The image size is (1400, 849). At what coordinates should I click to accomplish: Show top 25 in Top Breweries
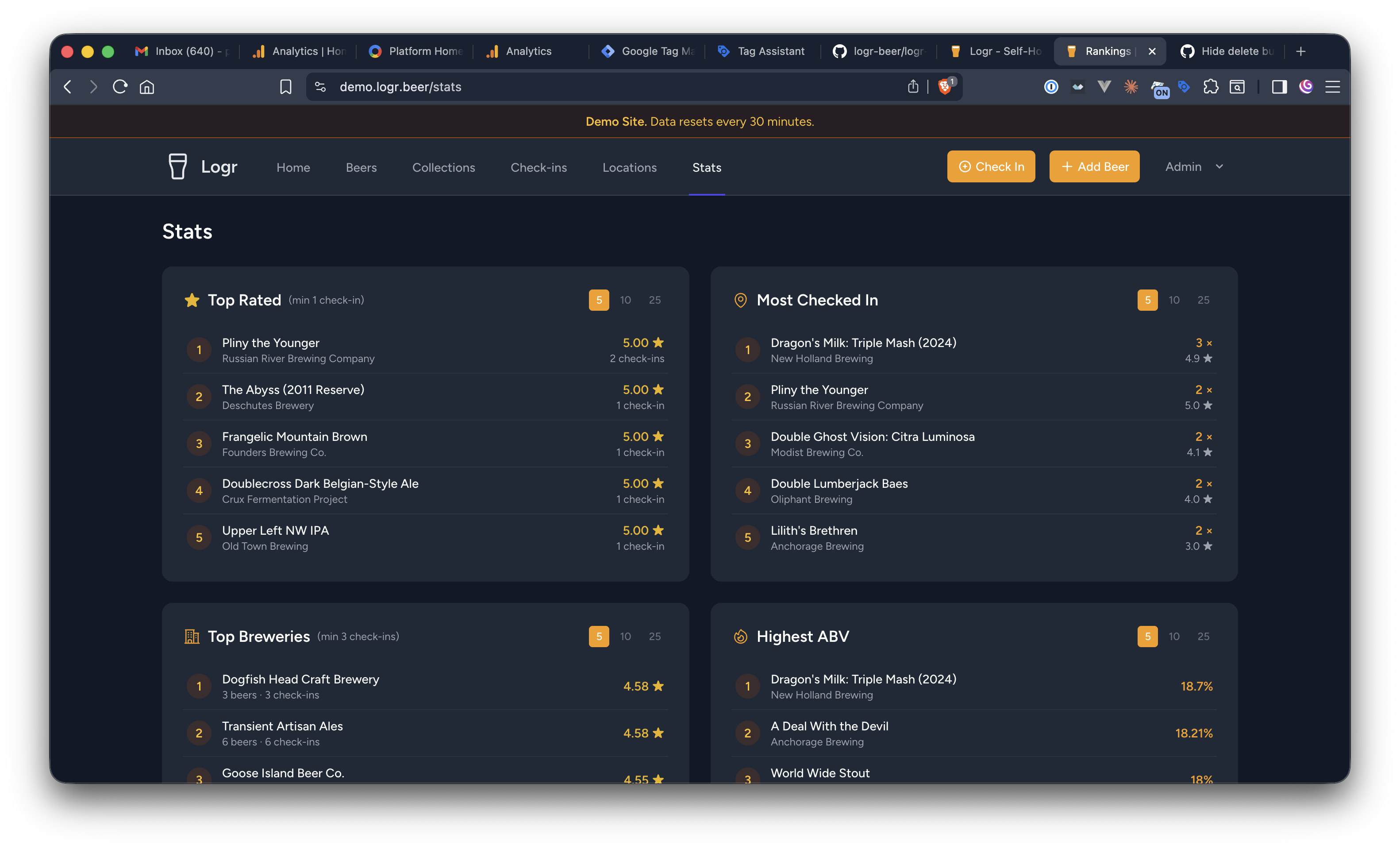654,637
